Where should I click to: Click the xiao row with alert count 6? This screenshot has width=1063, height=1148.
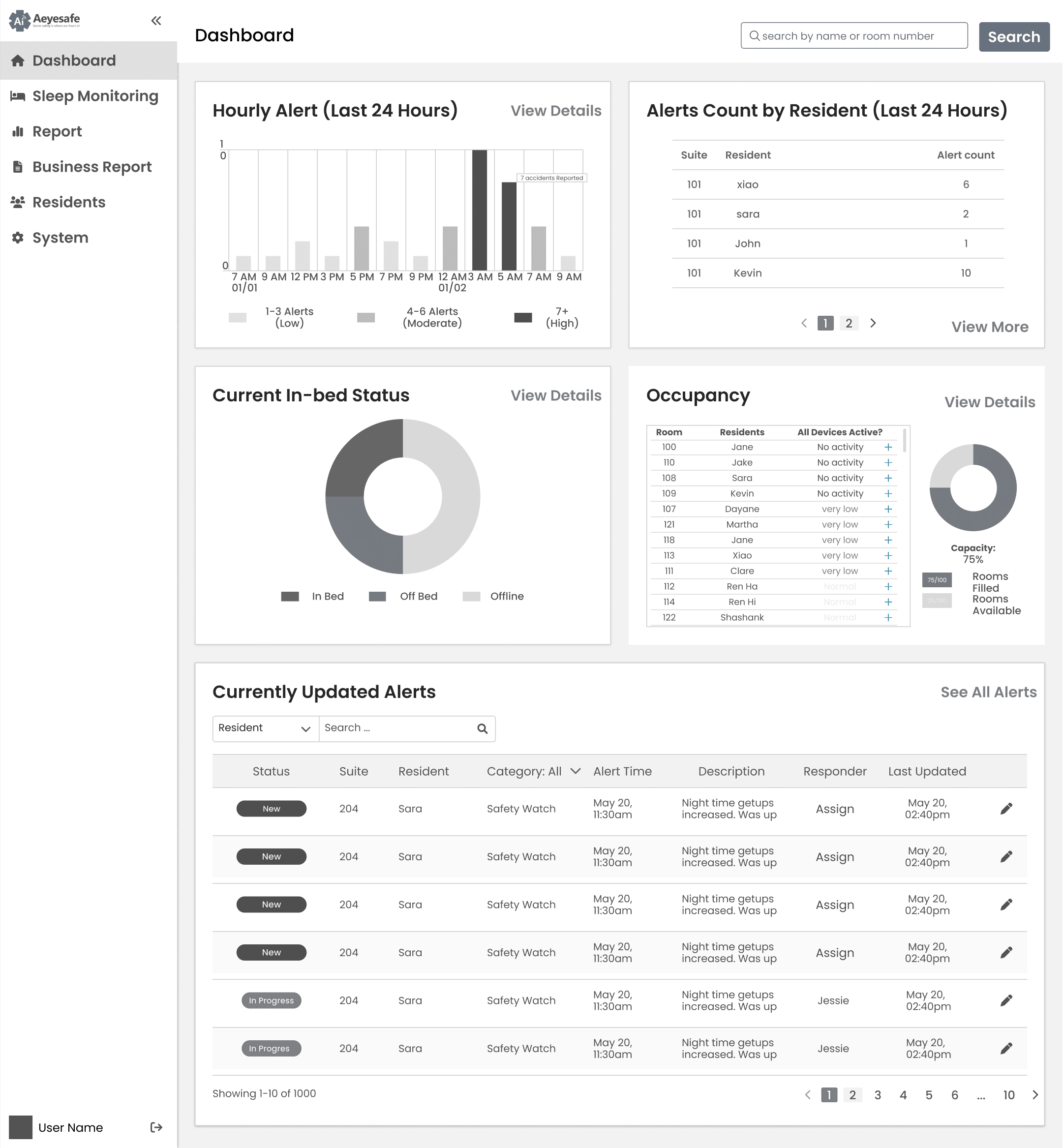point(838,184)
